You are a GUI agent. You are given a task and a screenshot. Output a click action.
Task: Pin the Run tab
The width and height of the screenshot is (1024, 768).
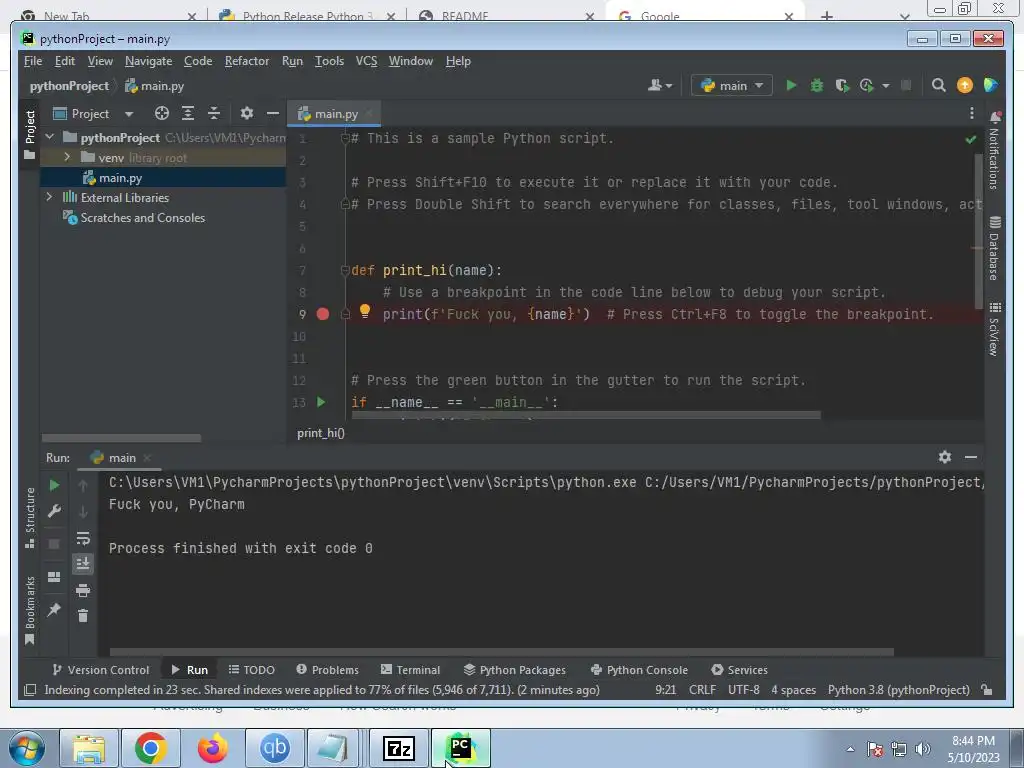coord(54,610)
